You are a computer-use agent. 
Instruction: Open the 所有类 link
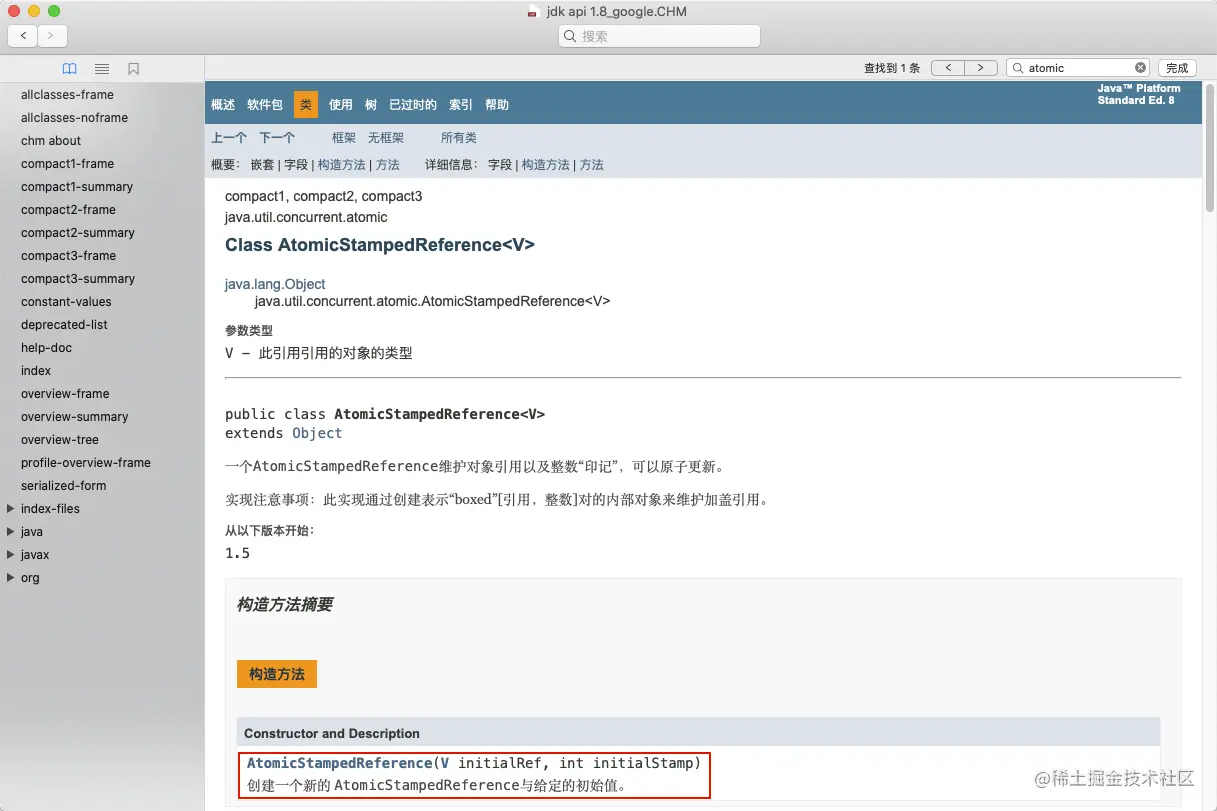click(459, 138)
